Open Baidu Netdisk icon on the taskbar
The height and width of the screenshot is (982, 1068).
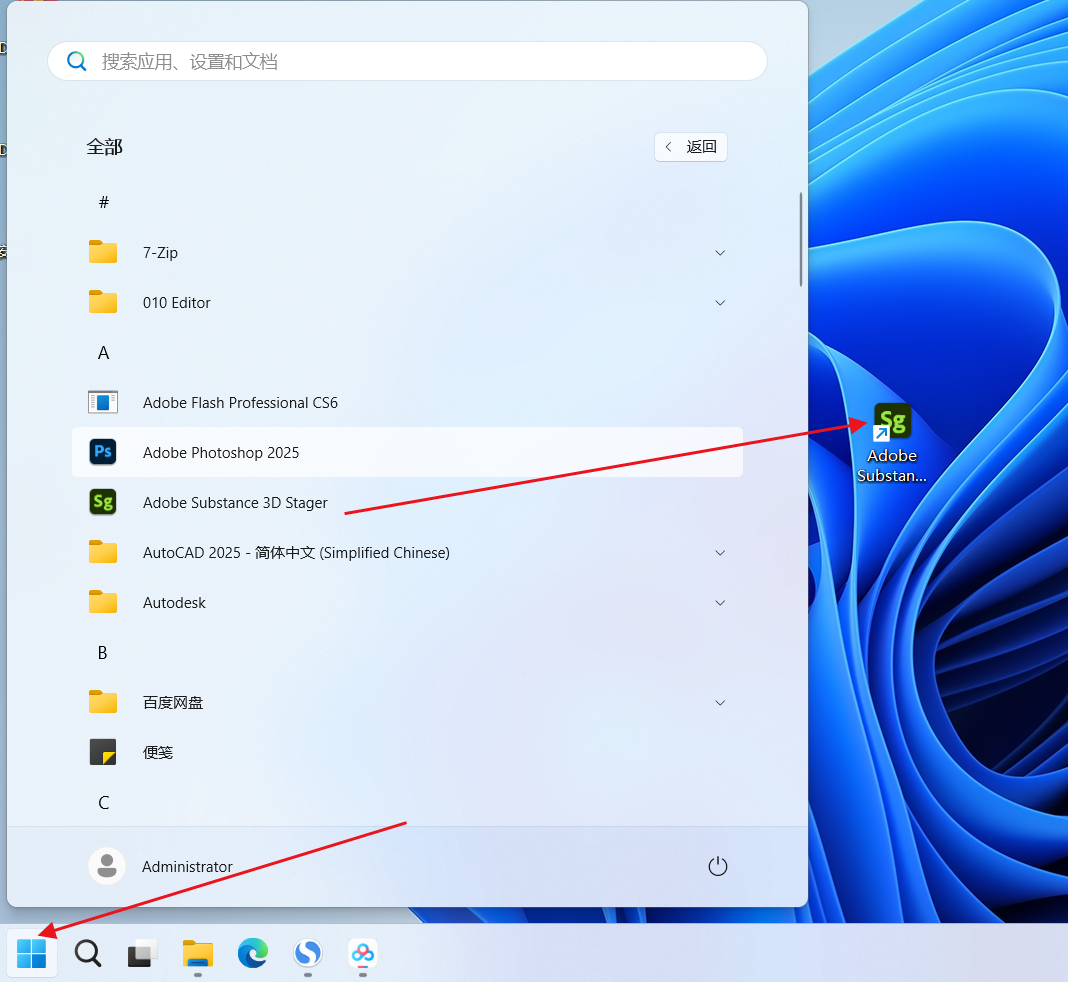tap(362, 953)
